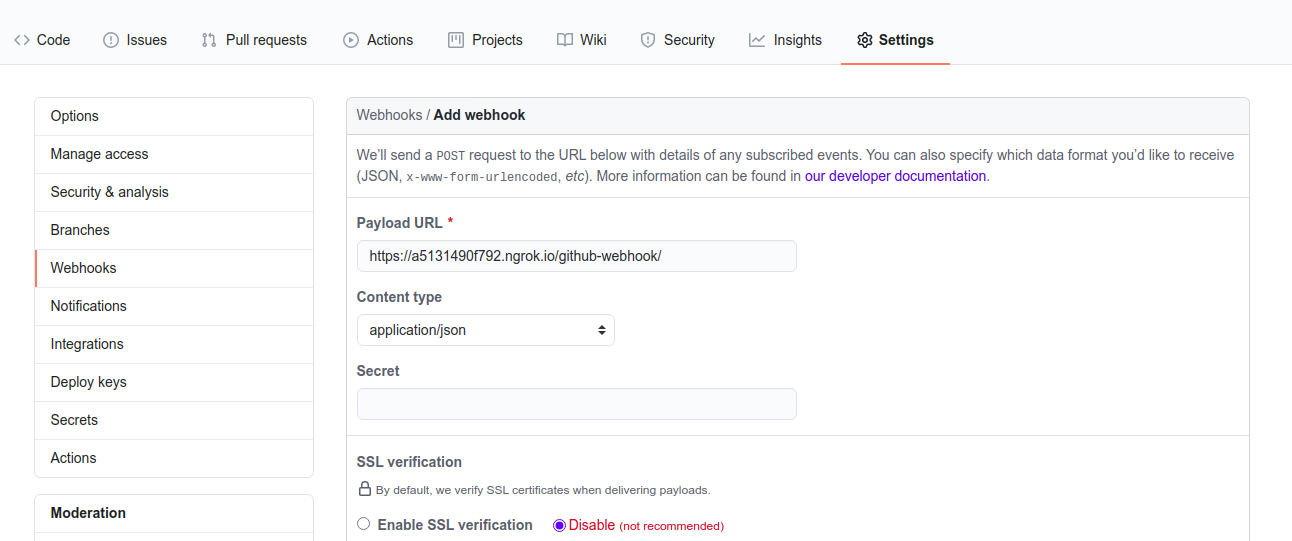The width and height of the screenshot is (1292, 541).
Task: Click inside the Payload URL field
Action: (x=577, y=256)
